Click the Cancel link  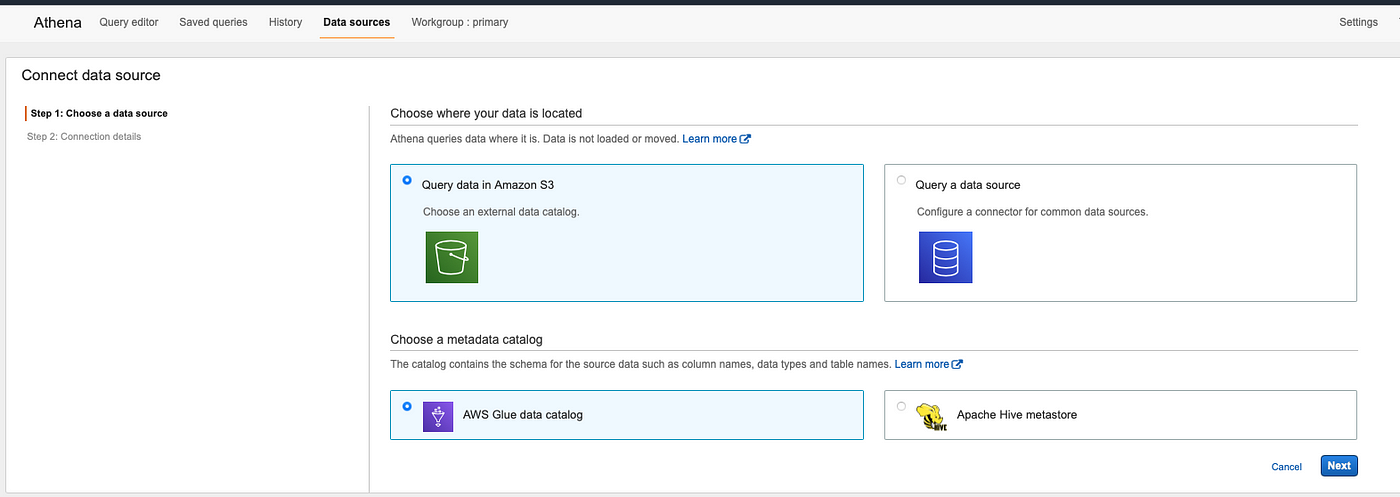pyautogui.click(x=1287, y=467)
